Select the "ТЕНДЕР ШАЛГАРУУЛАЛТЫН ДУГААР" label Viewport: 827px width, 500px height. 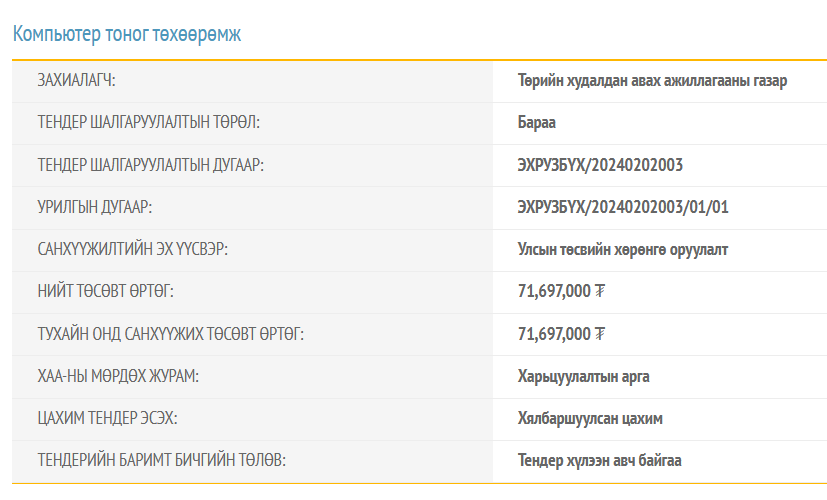pyautogui.click(x=150, y=165)
